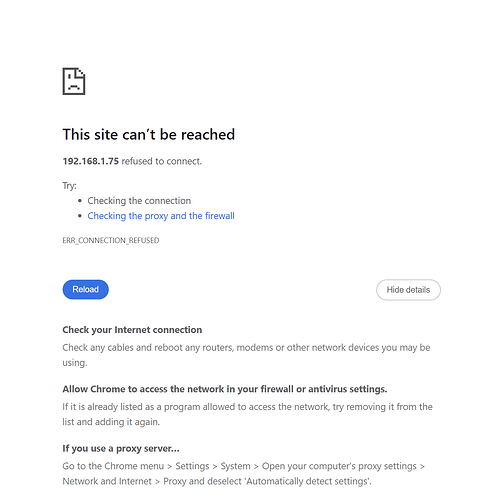Click the 192.168.1.75 address text

(x=91, y=161)
